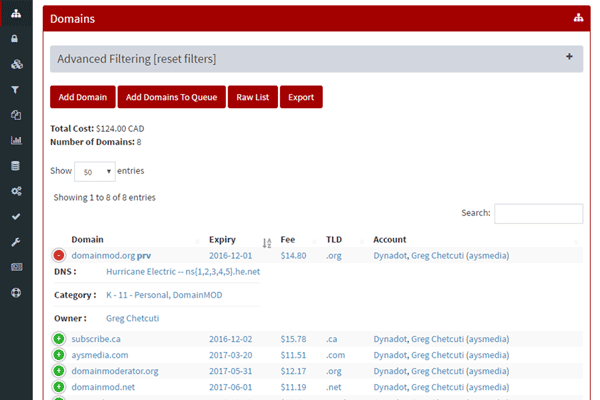Expand the Advanced Filtering panel plus sign
Viewport: 600px width, 400px height.
[x=569, y=57]
